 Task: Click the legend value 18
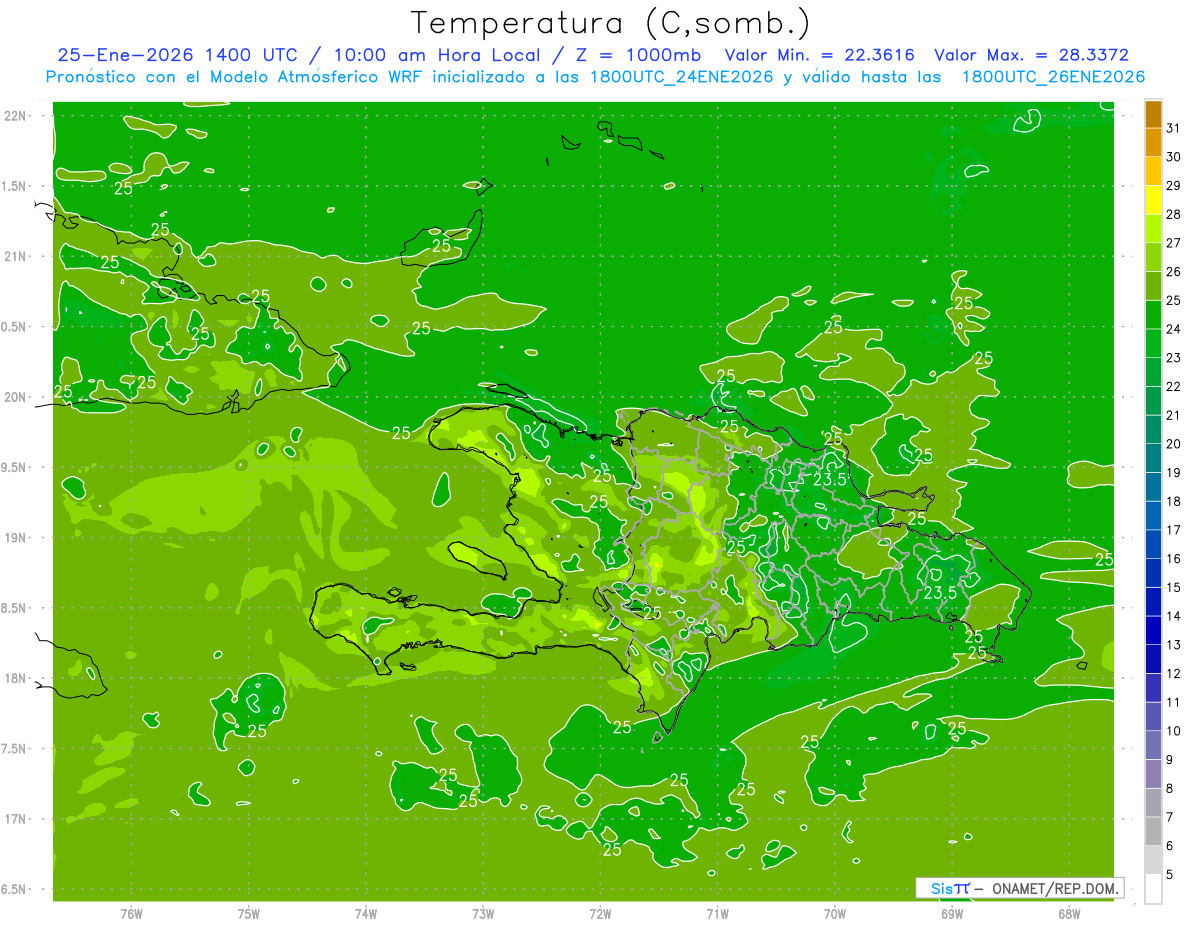coord(1173,501)
